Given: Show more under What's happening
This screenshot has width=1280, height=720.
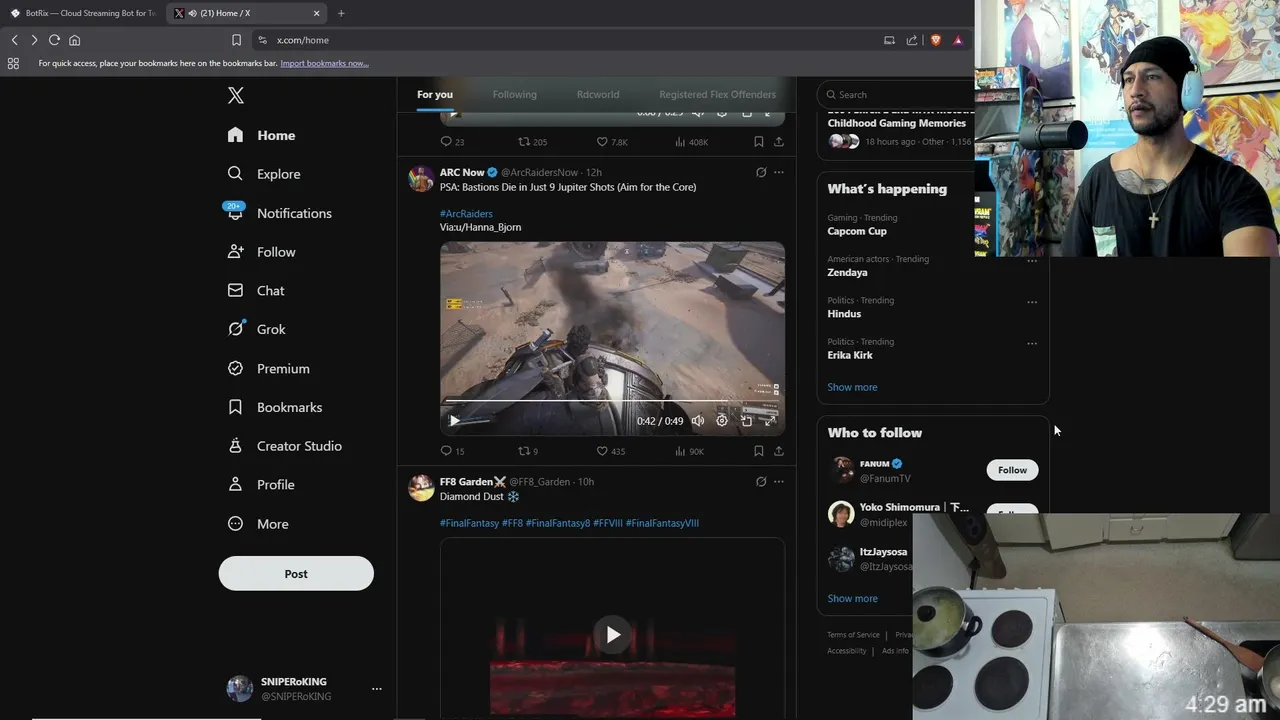Looking at the screenshot, I should point(852,387).
